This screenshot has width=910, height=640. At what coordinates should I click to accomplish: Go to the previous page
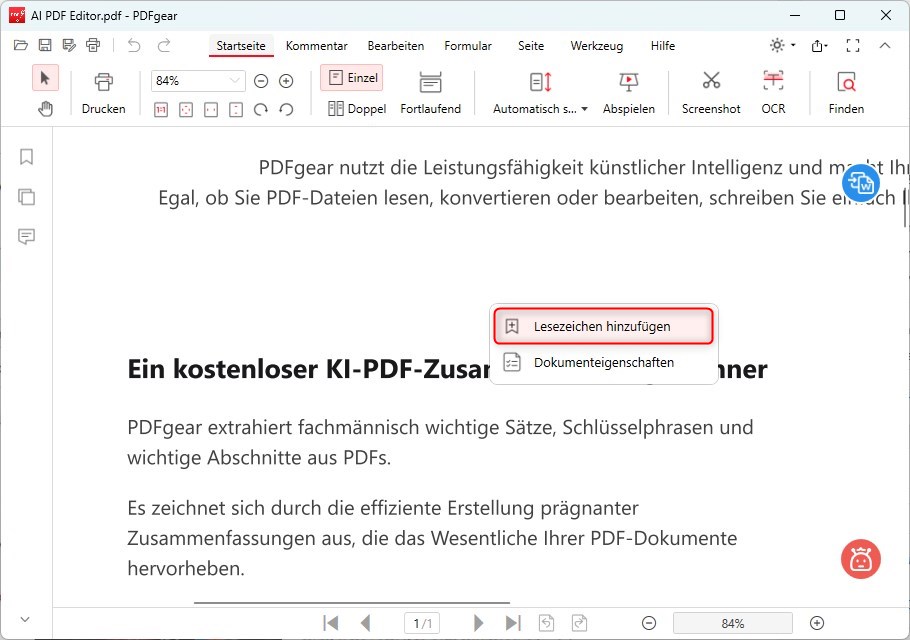point(366,623)
